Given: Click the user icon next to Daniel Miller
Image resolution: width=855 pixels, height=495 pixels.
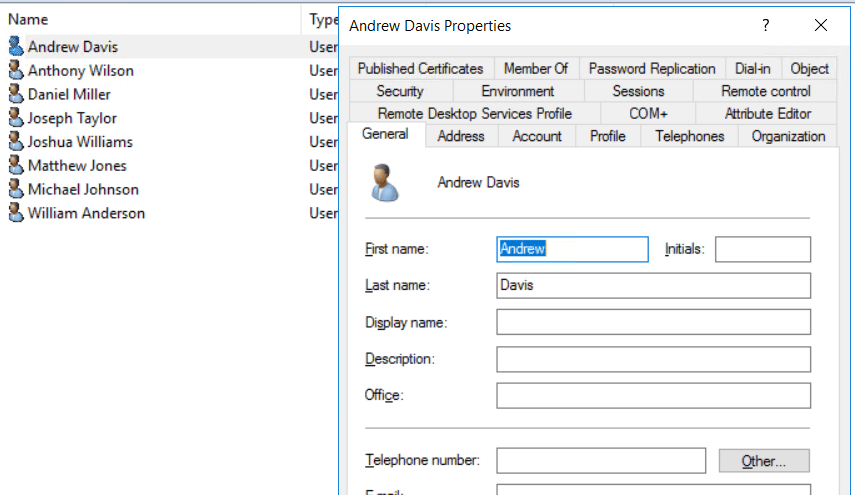Looking at the screenshot, I should pos(15,94).
